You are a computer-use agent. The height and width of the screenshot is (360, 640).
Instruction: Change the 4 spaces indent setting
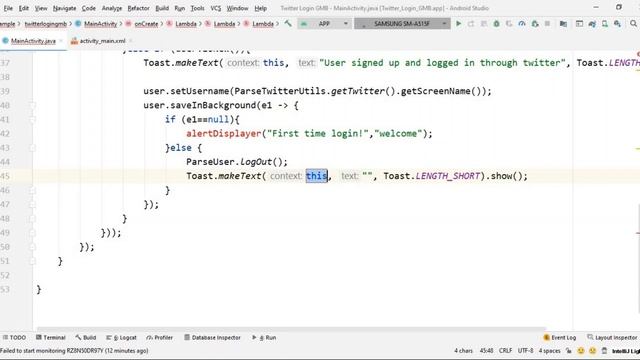(549, 351)
